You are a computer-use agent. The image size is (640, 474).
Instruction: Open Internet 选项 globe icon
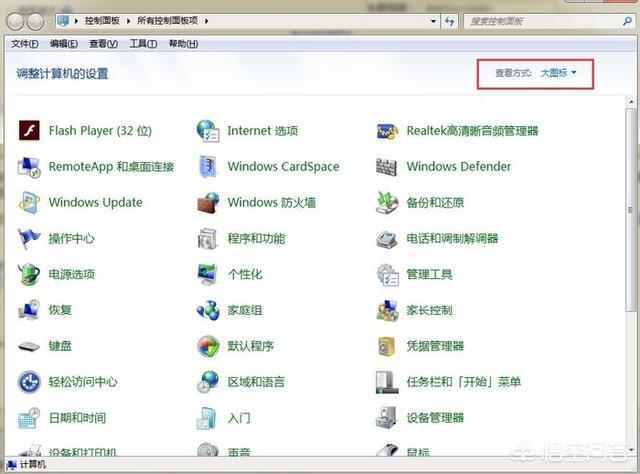(x=208, y=131)
